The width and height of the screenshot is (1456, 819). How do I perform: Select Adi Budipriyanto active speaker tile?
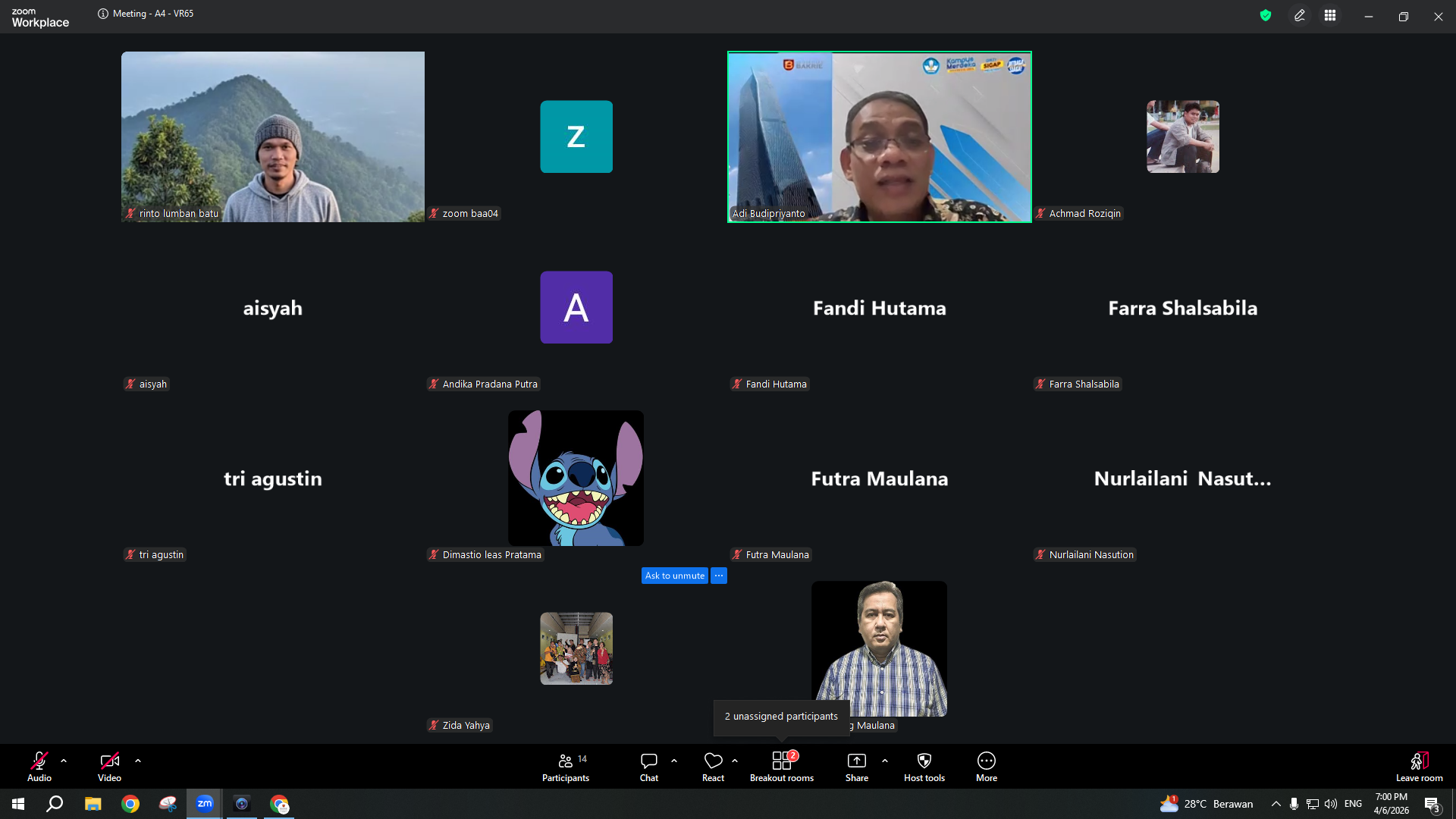pos(880,136)
